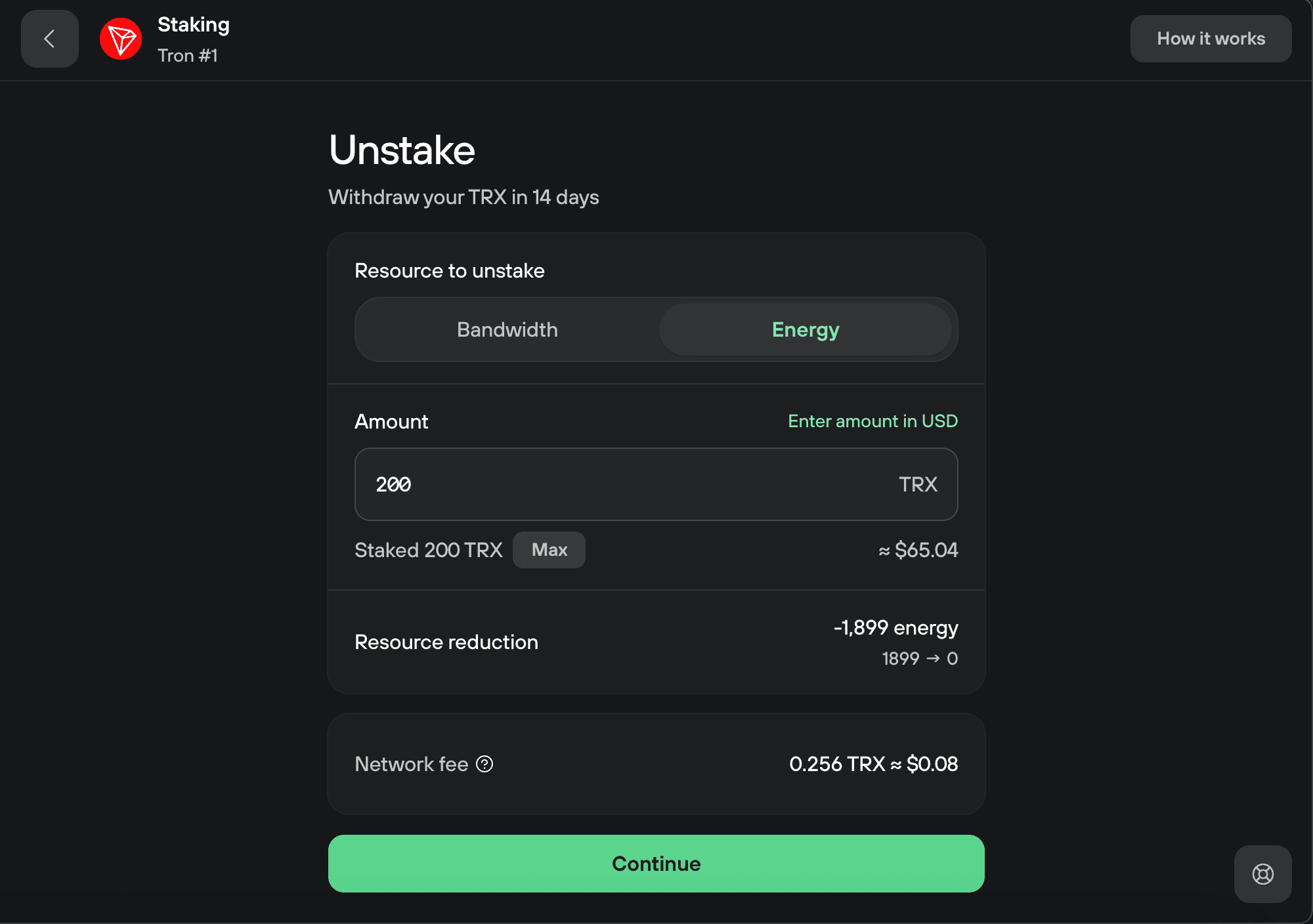The image size is (1313, 924).
Task: Click the Staking title in header
Action: (194, 25)
